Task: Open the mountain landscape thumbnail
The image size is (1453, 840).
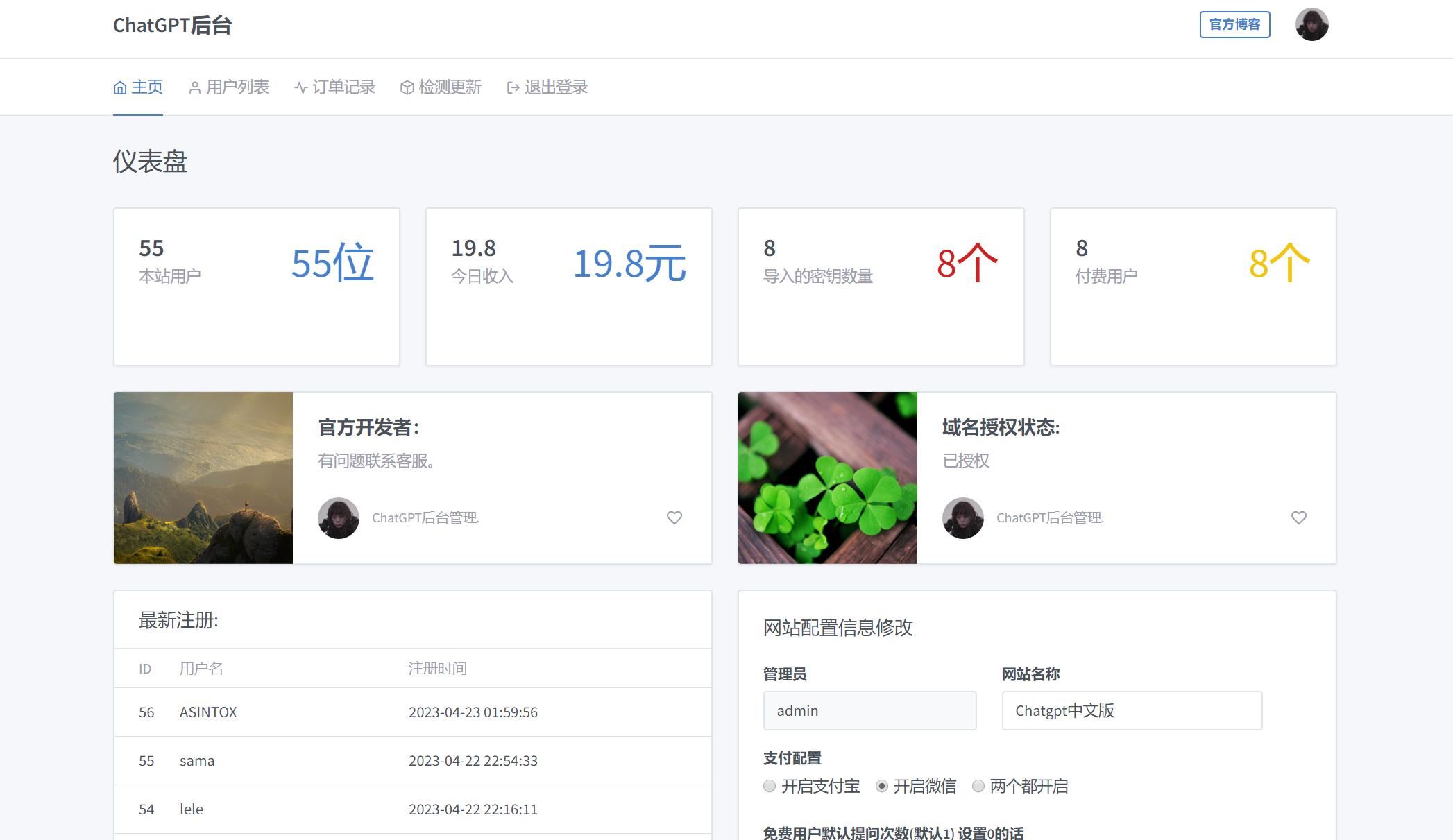Action: (203, 478)
